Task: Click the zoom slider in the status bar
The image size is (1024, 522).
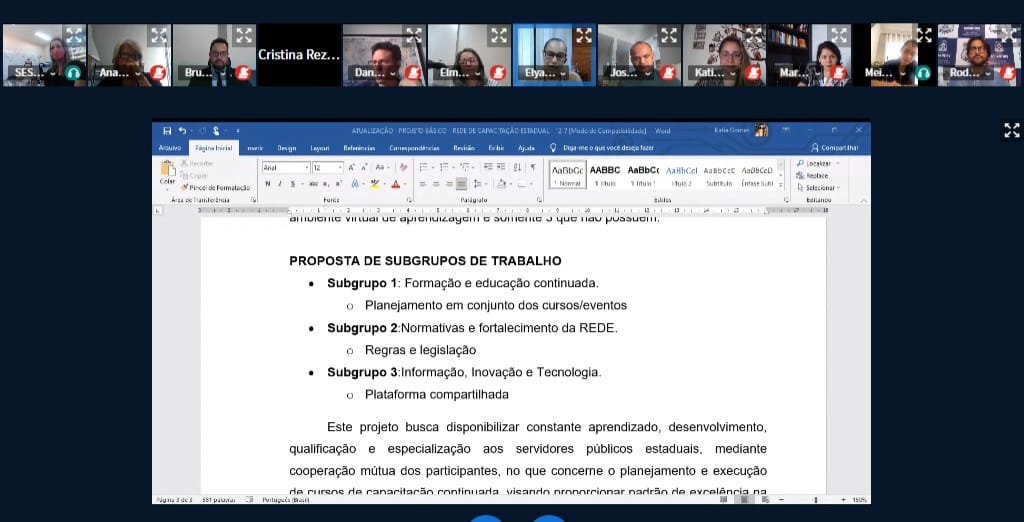Action: coord(815,499)
